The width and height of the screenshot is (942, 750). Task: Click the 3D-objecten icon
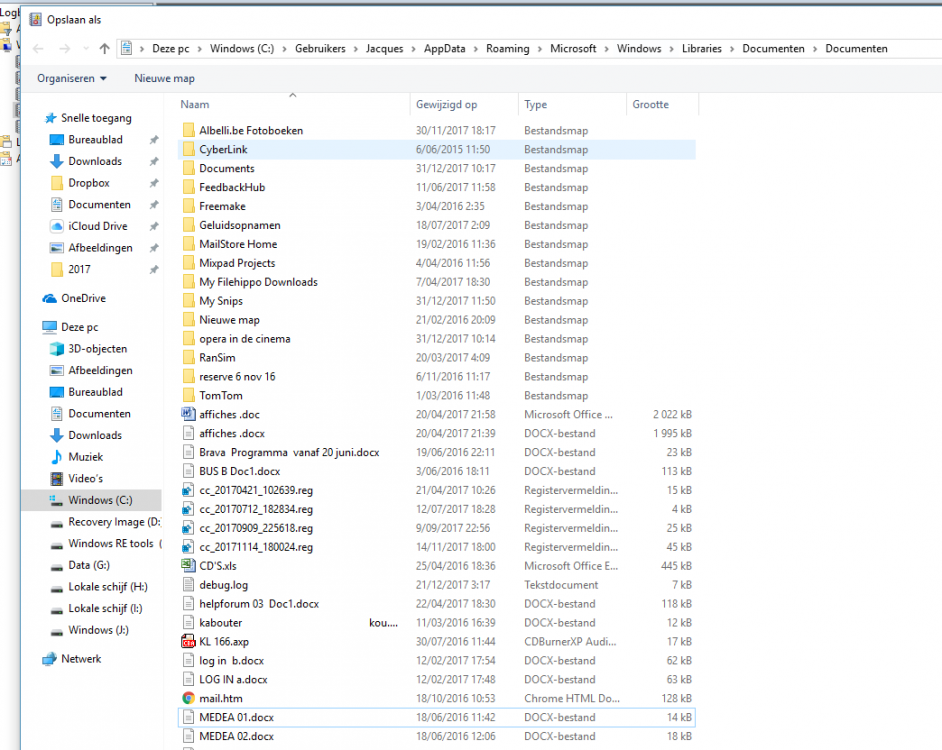57,349
